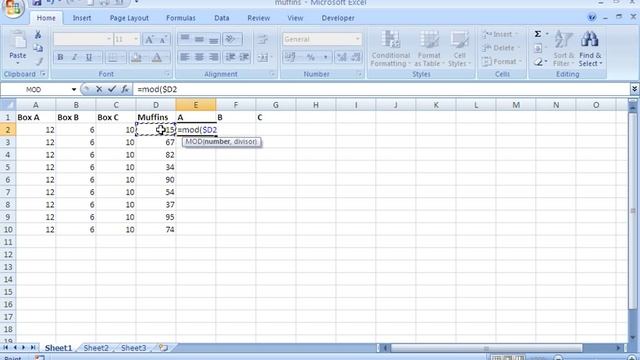Click the Wrap Text icon

[262, 39]
